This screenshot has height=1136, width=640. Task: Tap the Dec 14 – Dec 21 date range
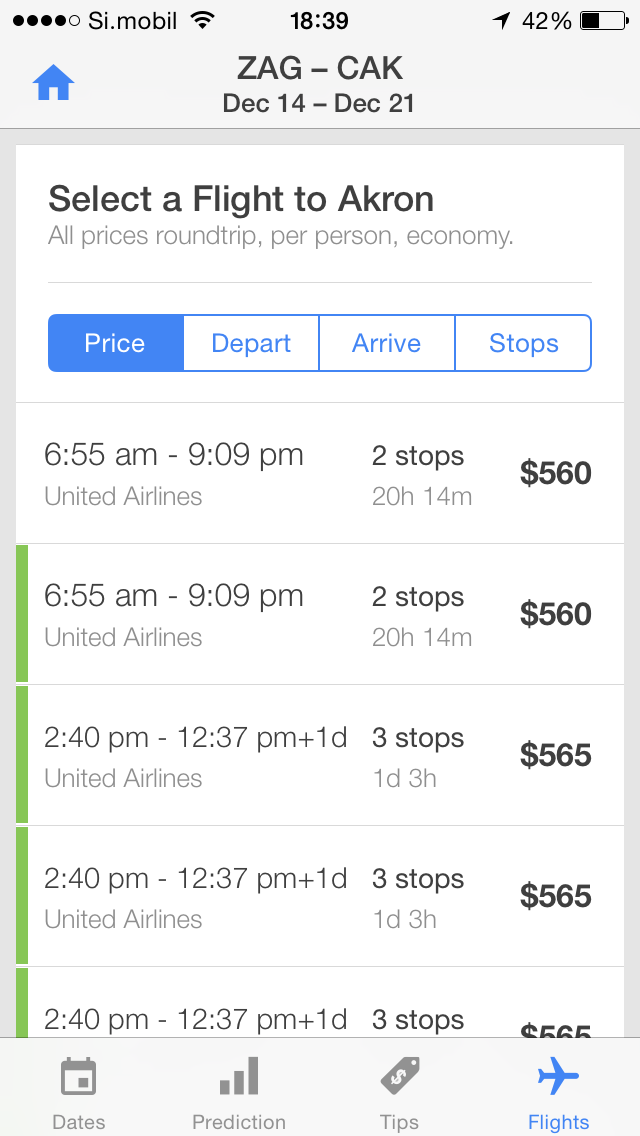(319, 104)
